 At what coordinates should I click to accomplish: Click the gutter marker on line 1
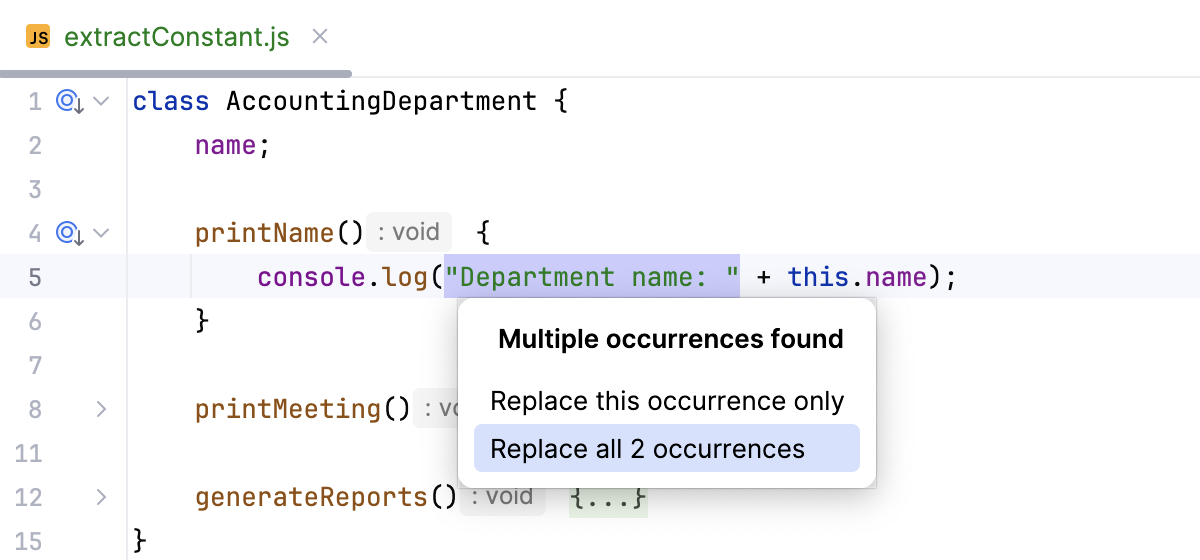[68, 101]
